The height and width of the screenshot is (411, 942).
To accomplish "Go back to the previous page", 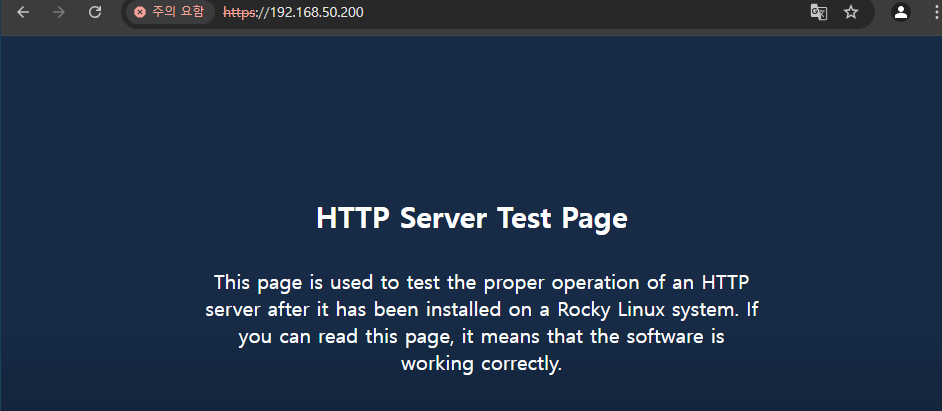I will pos(23,12).
